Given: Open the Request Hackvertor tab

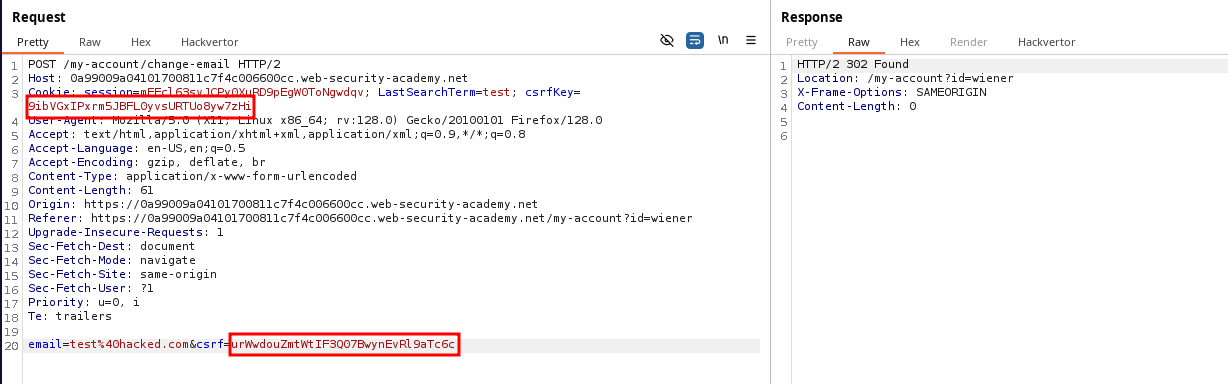Looking at the screenshot, I should point(210,42).
